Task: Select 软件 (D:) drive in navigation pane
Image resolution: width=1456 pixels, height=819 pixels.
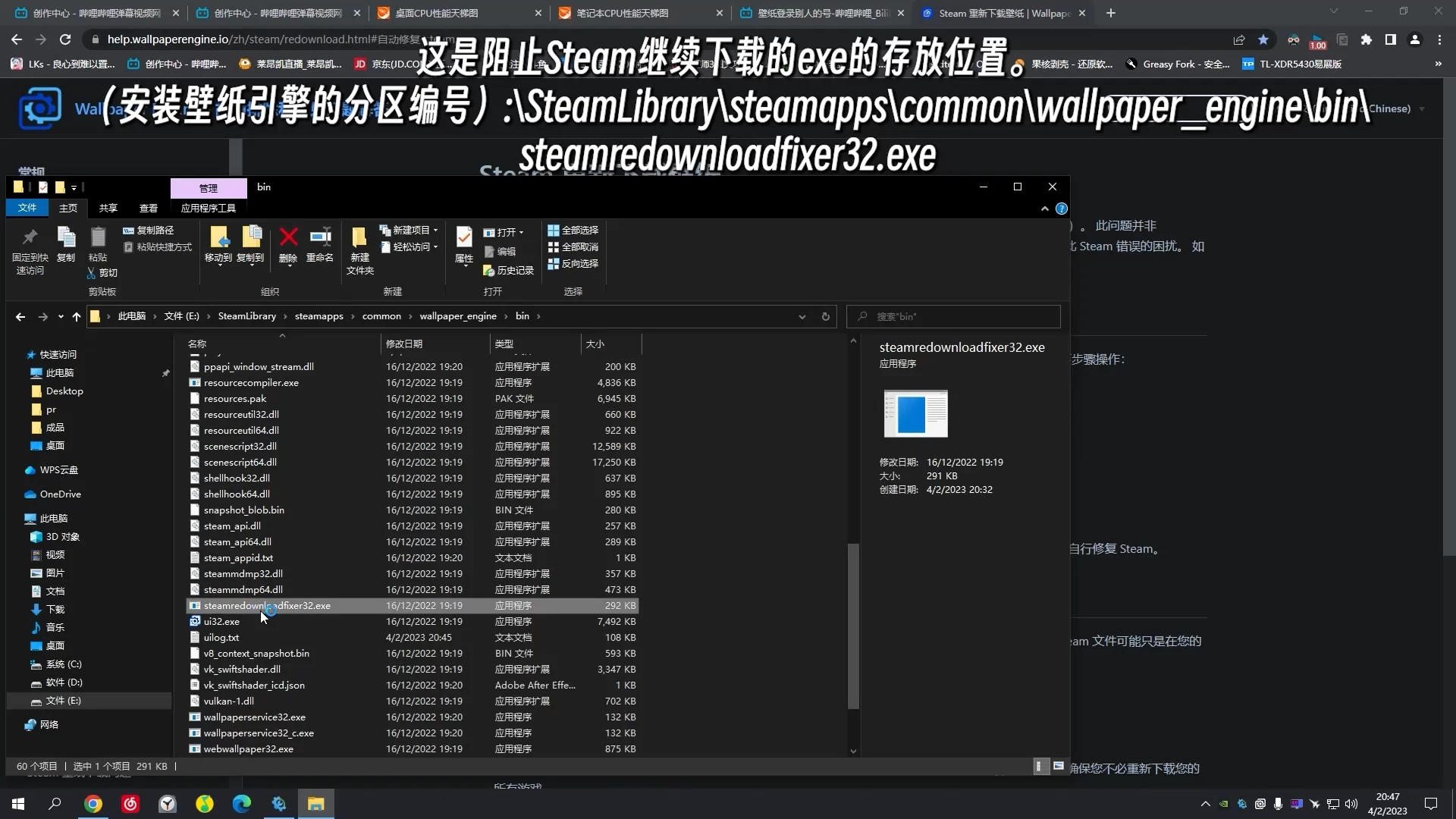Action: 64,683
